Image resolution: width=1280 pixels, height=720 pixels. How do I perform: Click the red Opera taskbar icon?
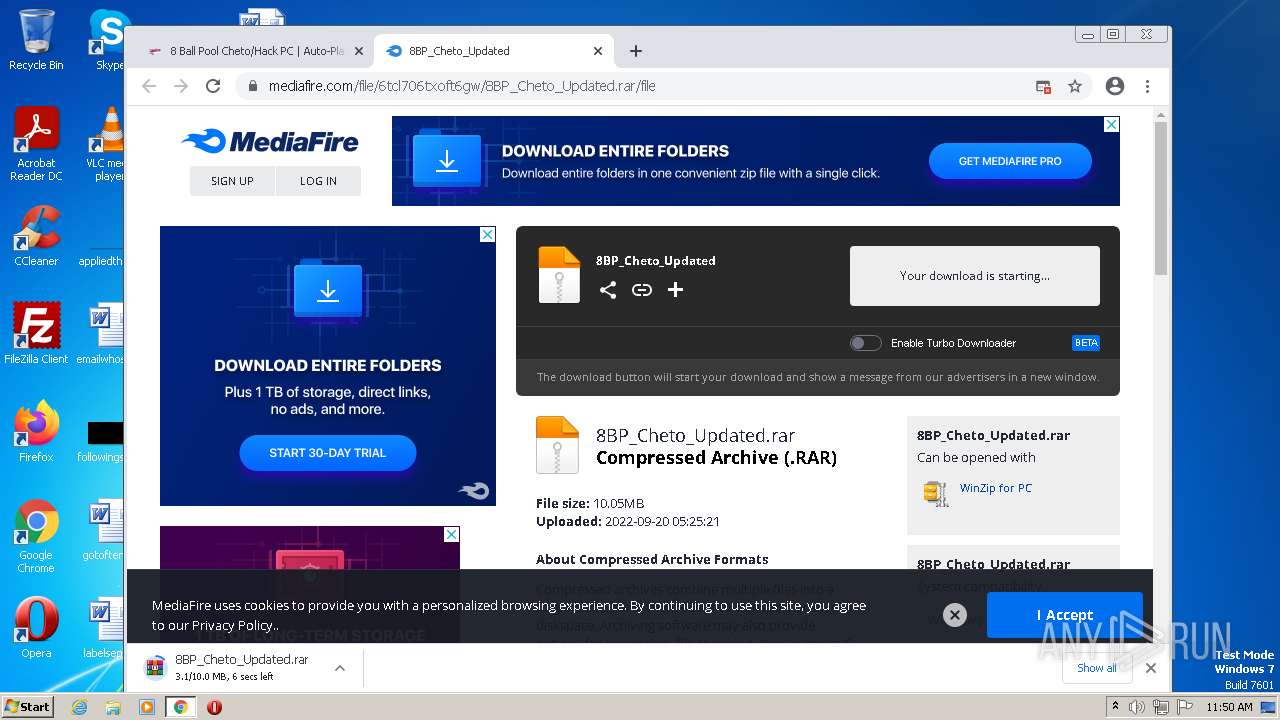pos(214,706)
